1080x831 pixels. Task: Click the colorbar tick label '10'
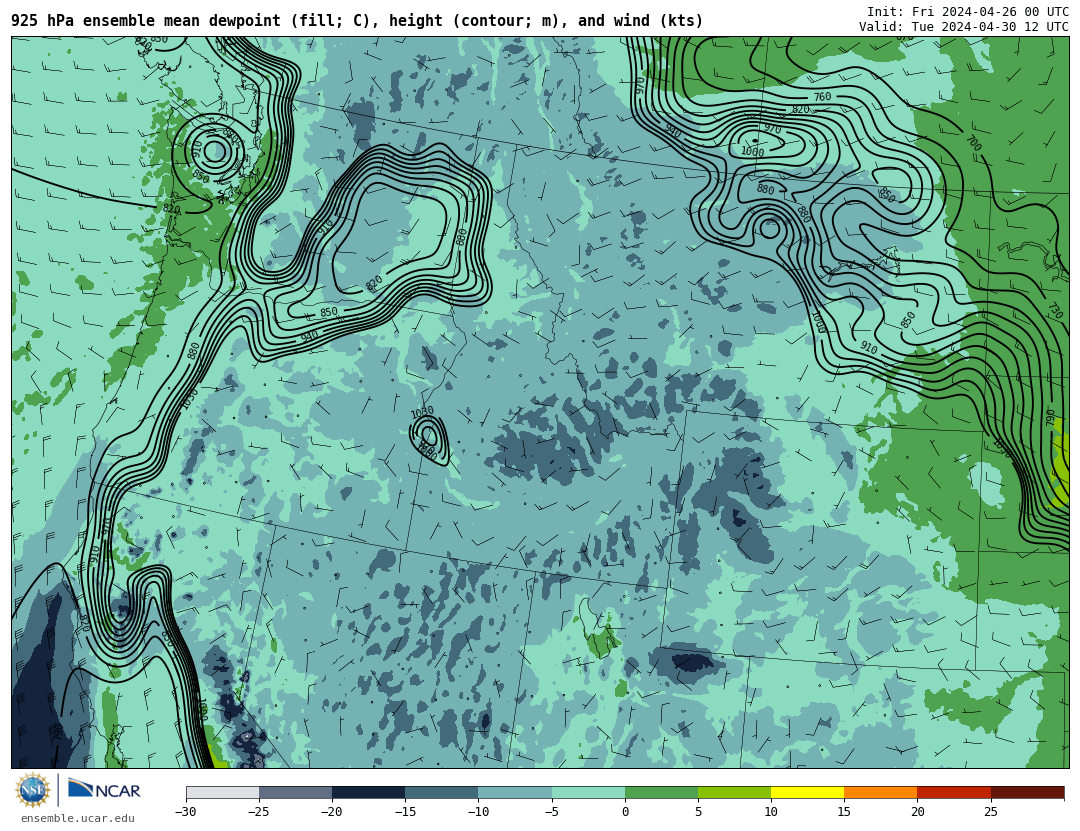coord(771,812)
